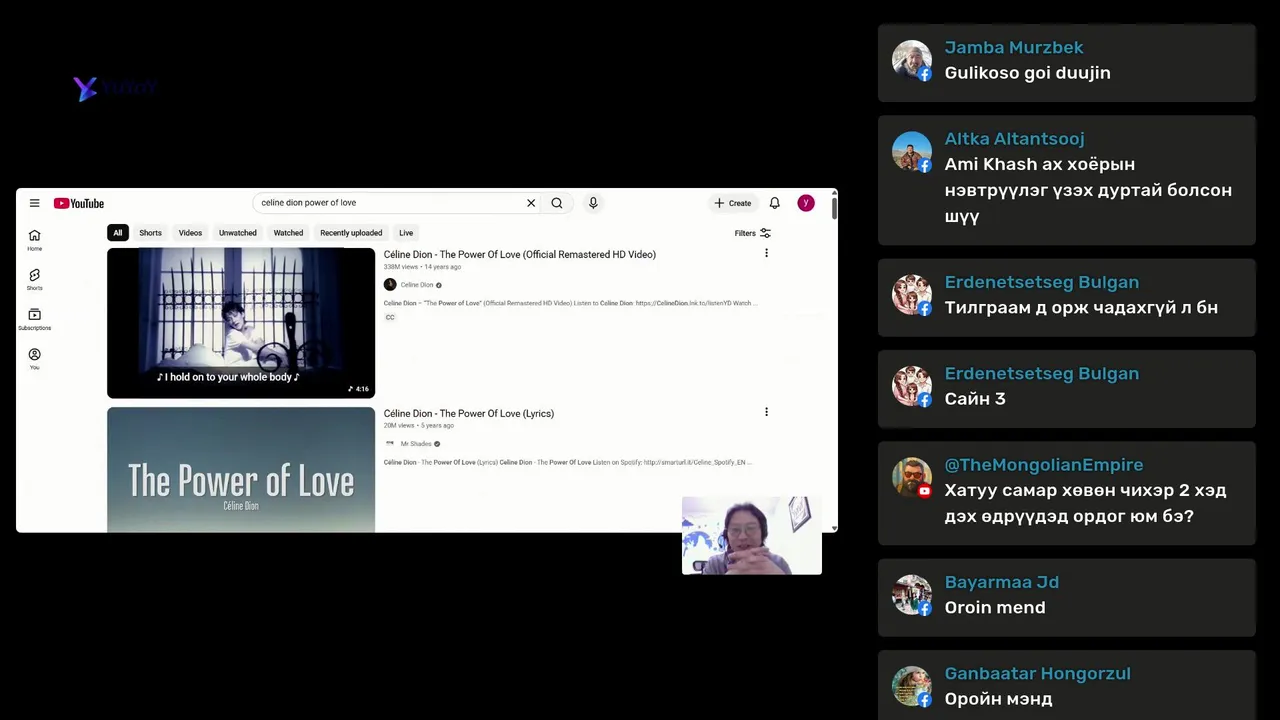Open the title Céline Dion - The Power Of Love (Lyrics)

coord(469,414)
